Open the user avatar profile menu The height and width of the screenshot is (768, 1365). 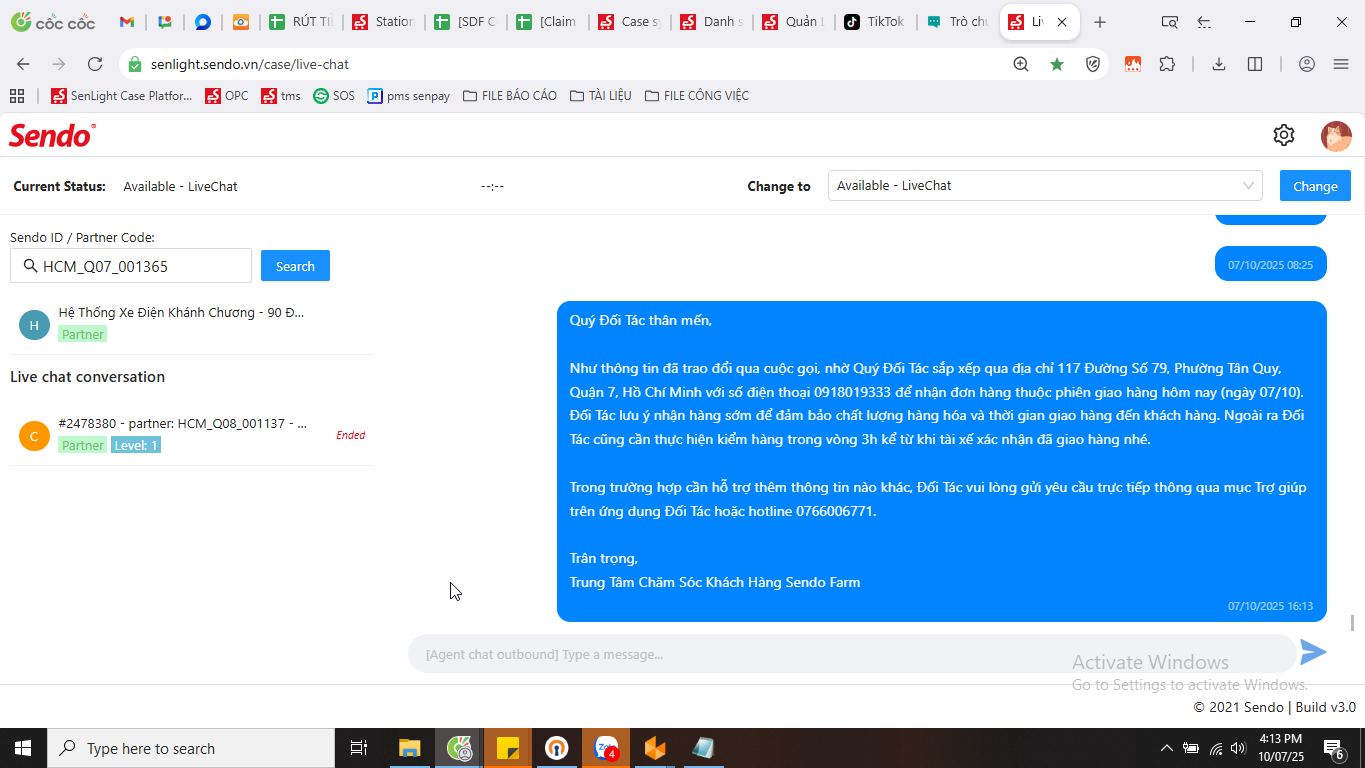click(x=1336, y=136)
